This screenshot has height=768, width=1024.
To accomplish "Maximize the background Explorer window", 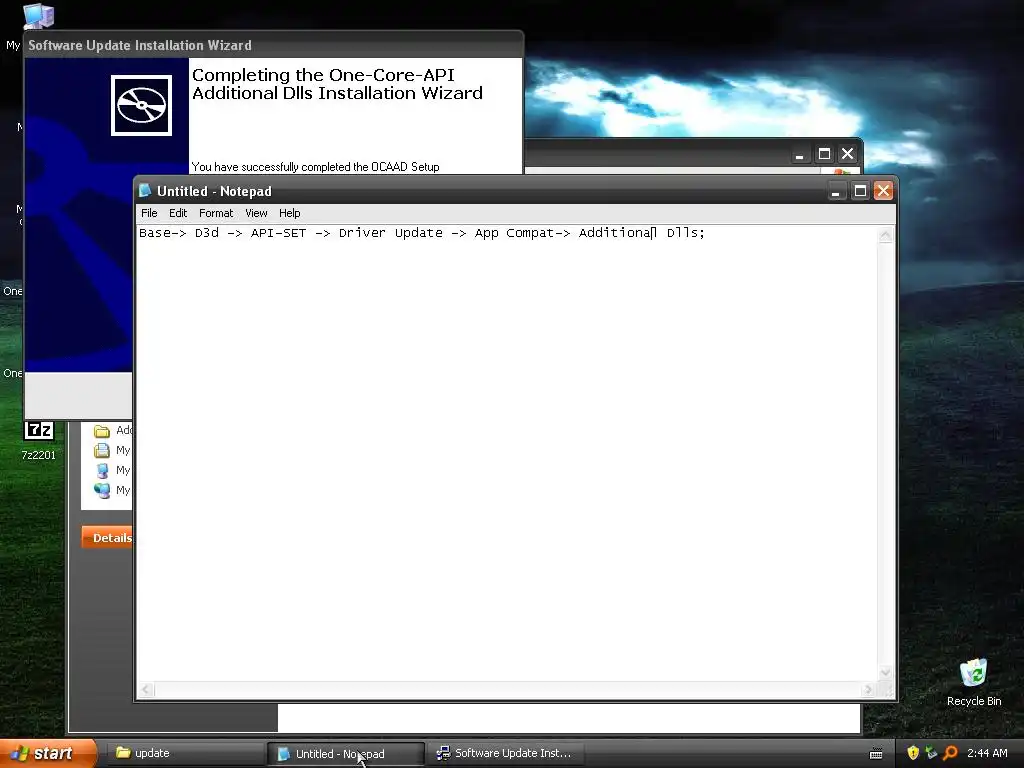I will (824, 155).
